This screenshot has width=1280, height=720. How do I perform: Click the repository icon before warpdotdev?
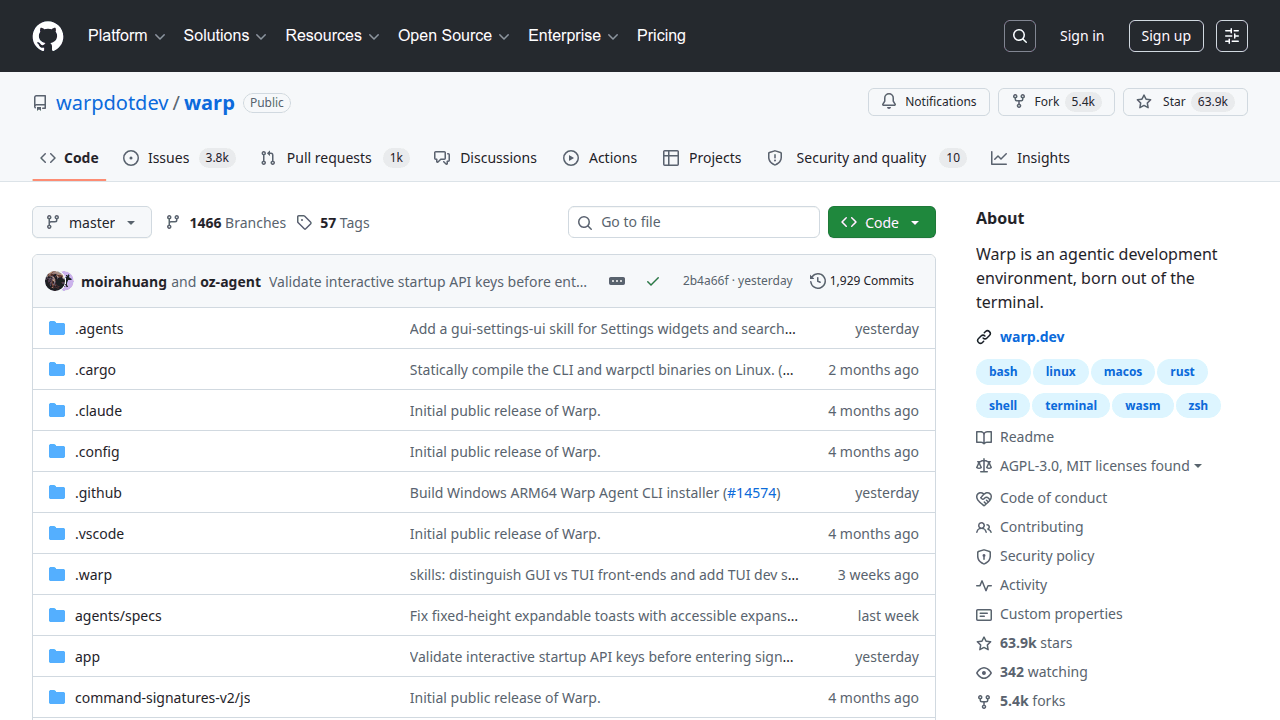click(x=40, y=103)
